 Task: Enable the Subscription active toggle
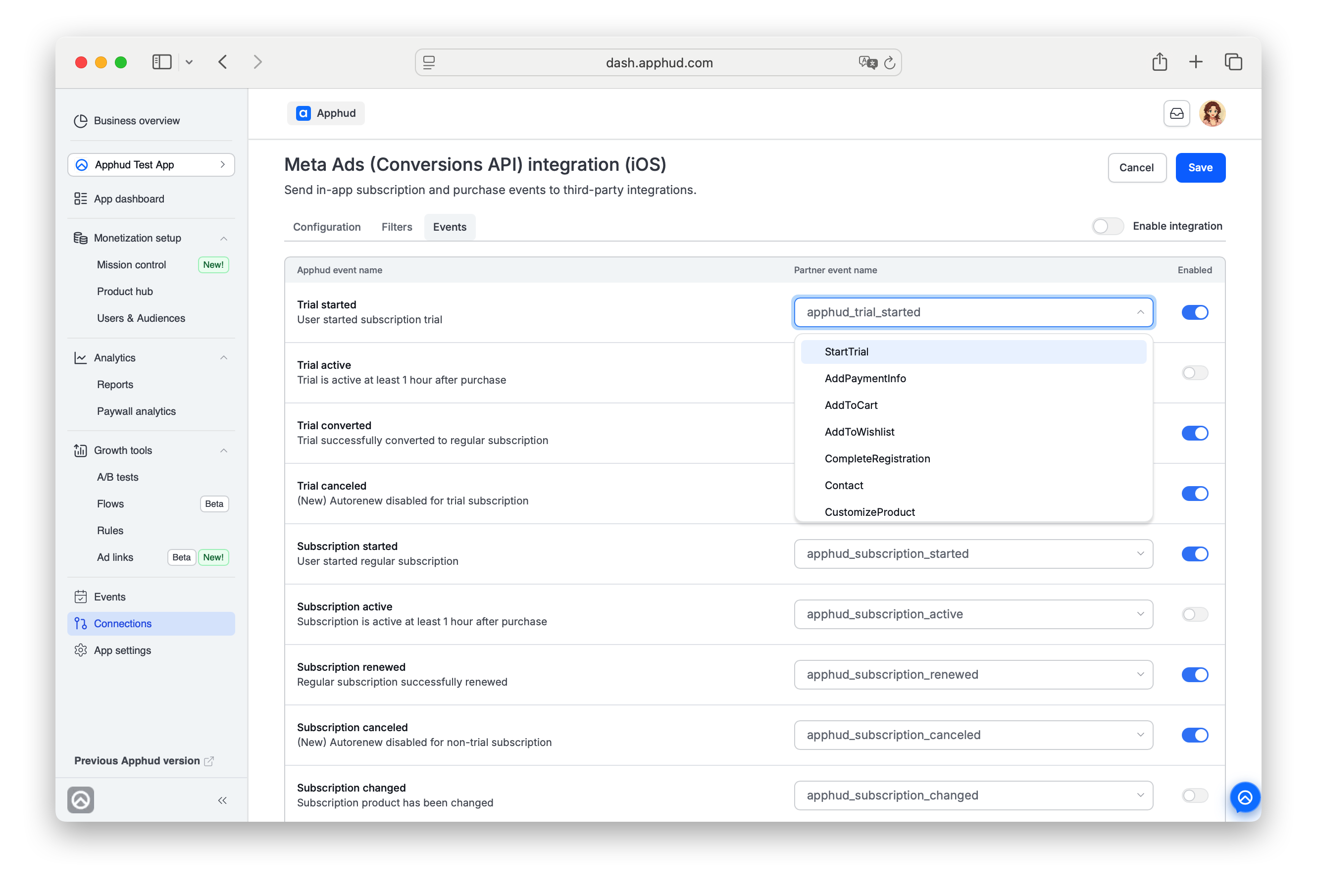tap(1195, 614)
